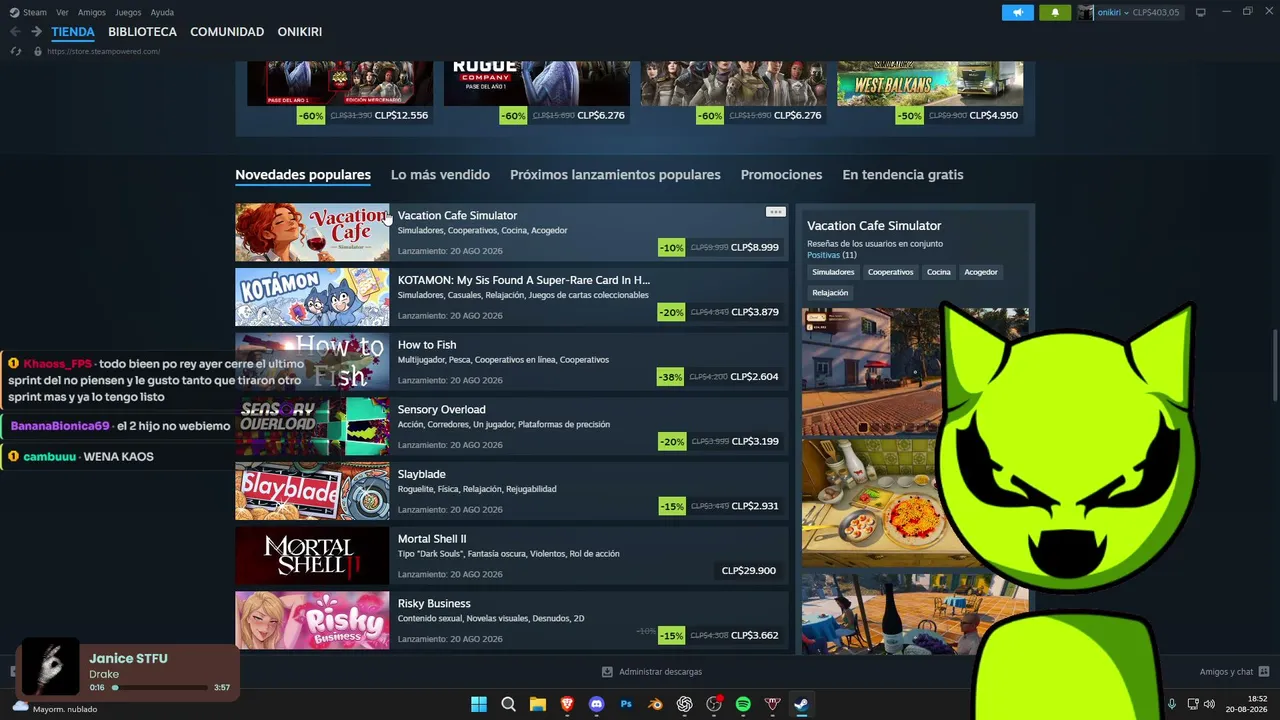This screenshot has width=1280, height=720.
Task: Open the Risky Business listing
Action: coord(512,620)
